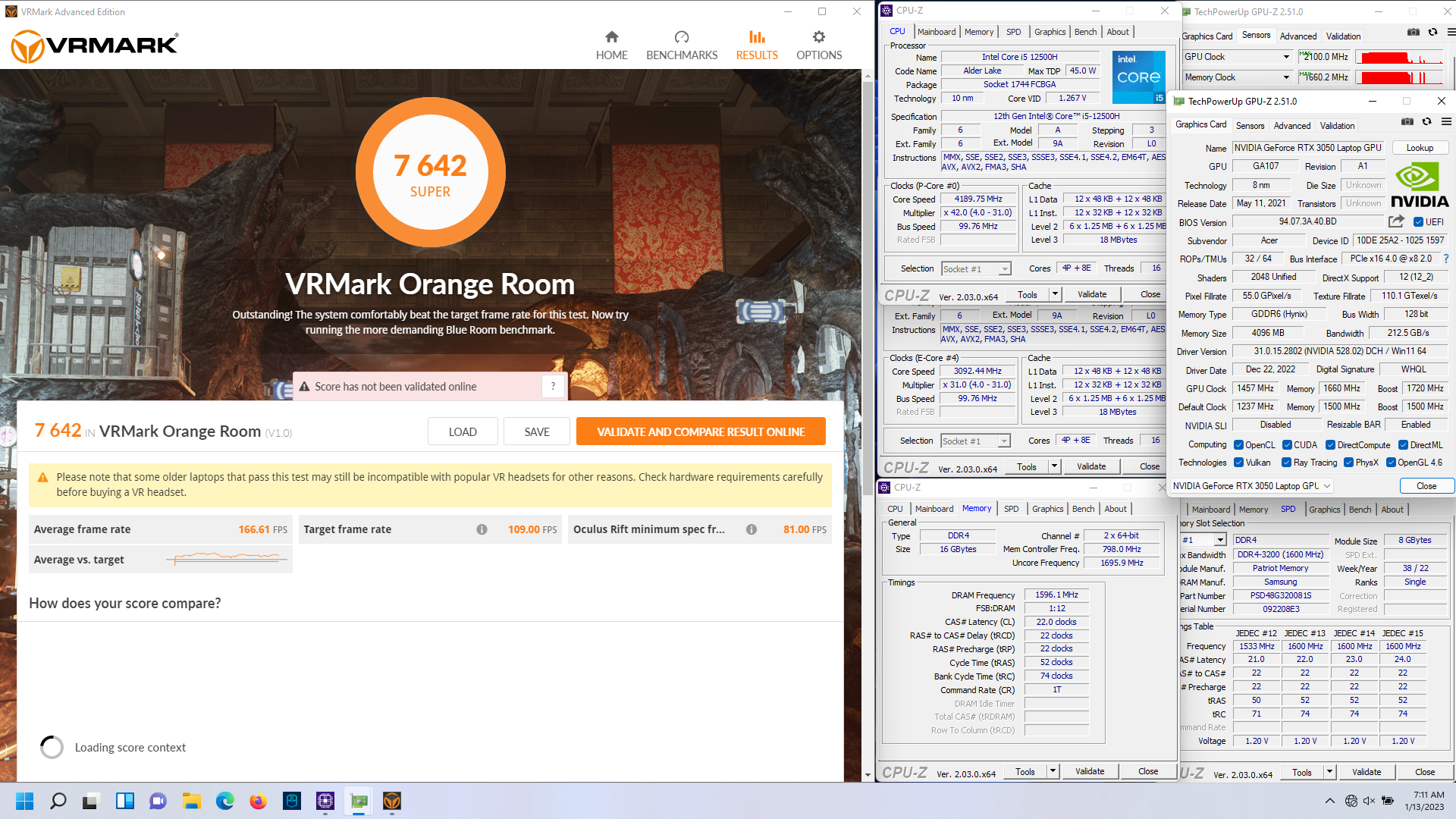Show hidden tray icons chevron
The width and height of the screenshot is (1456, 819).
(x=1330, y=801)
